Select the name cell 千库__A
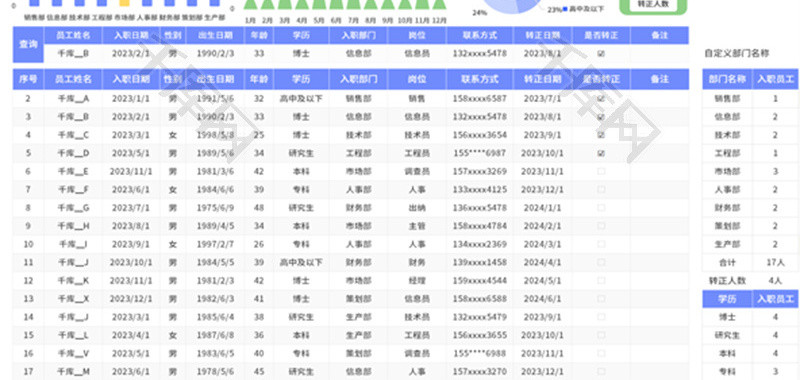The image size is (800, 380). 73,99
